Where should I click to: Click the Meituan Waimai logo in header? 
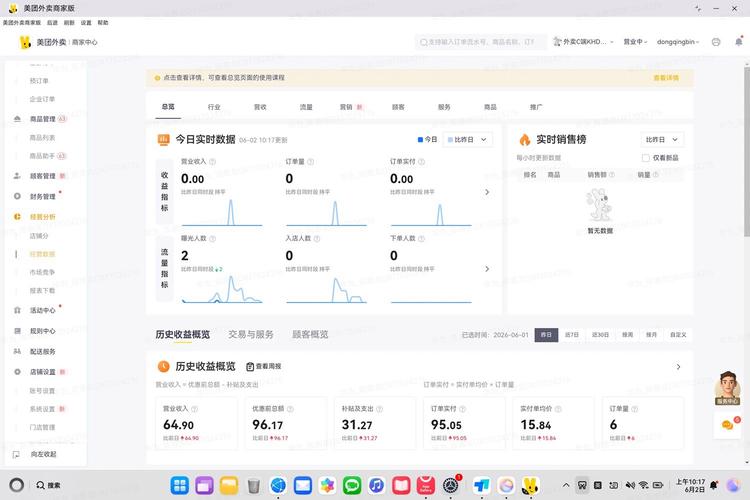click(25, 42)
